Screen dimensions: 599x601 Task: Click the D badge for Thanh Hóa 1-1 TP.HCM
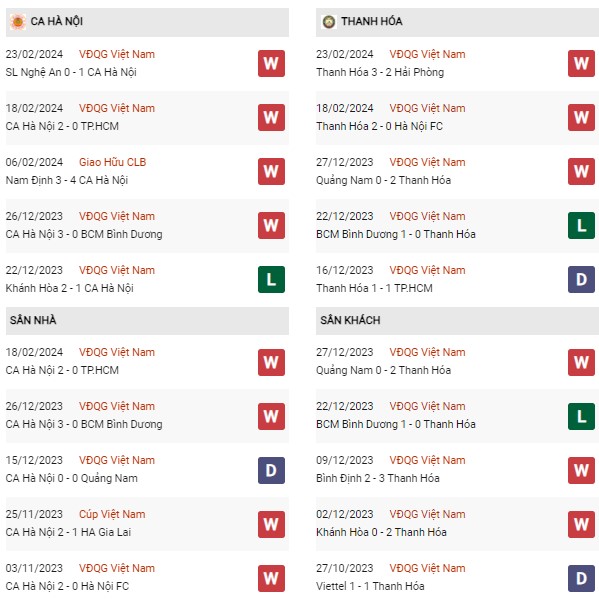[x=581, y=279]
